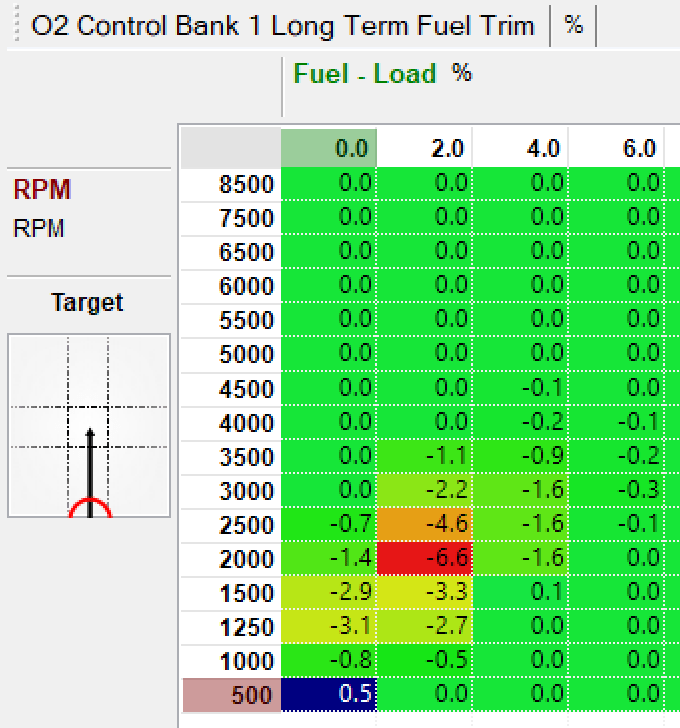680x728 pixels.
Task: Select the red -6.6 cell
Action: click(x=424, y=558)
